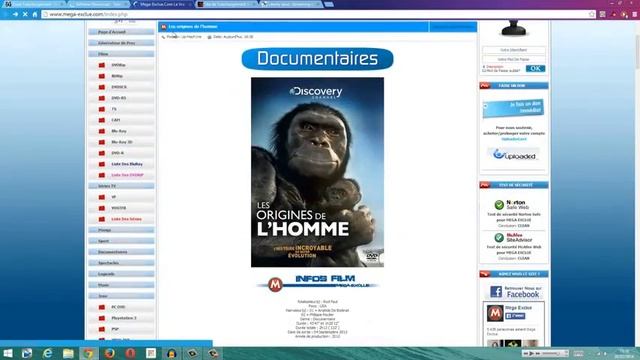Click the play button in bottom-right player
640x360 pixels.
531,353
